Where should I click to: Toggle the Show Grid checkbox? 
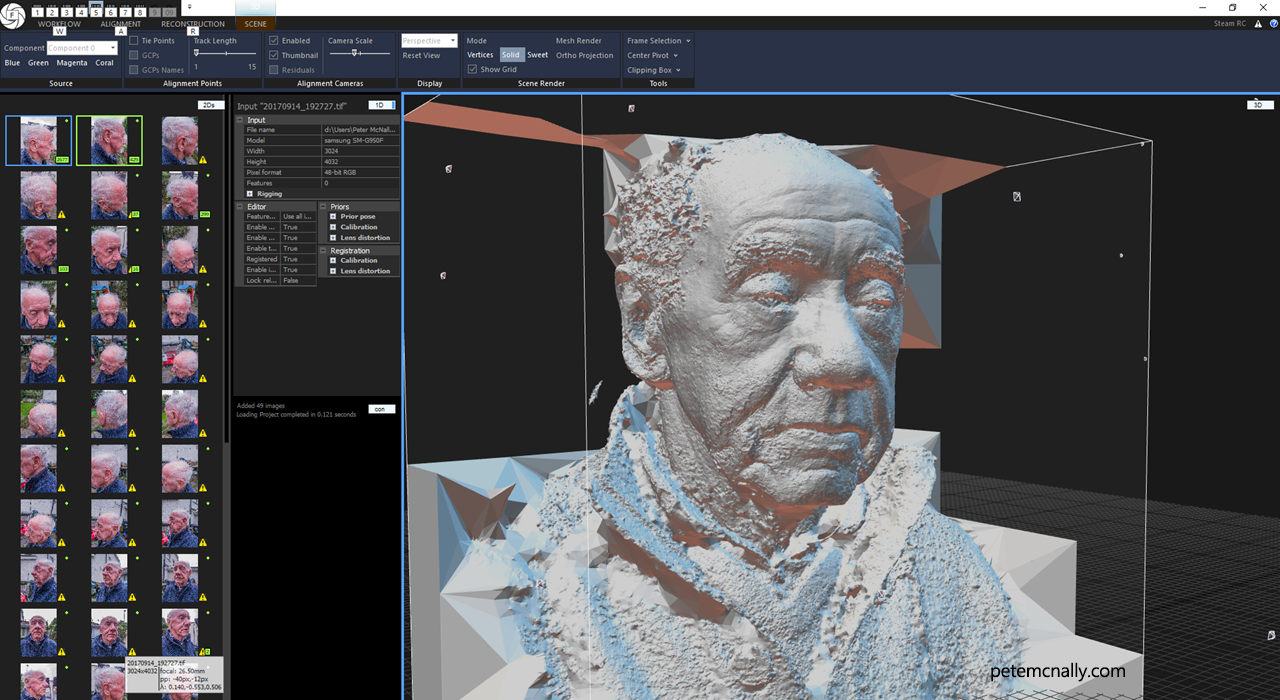[x=473, y=70]
